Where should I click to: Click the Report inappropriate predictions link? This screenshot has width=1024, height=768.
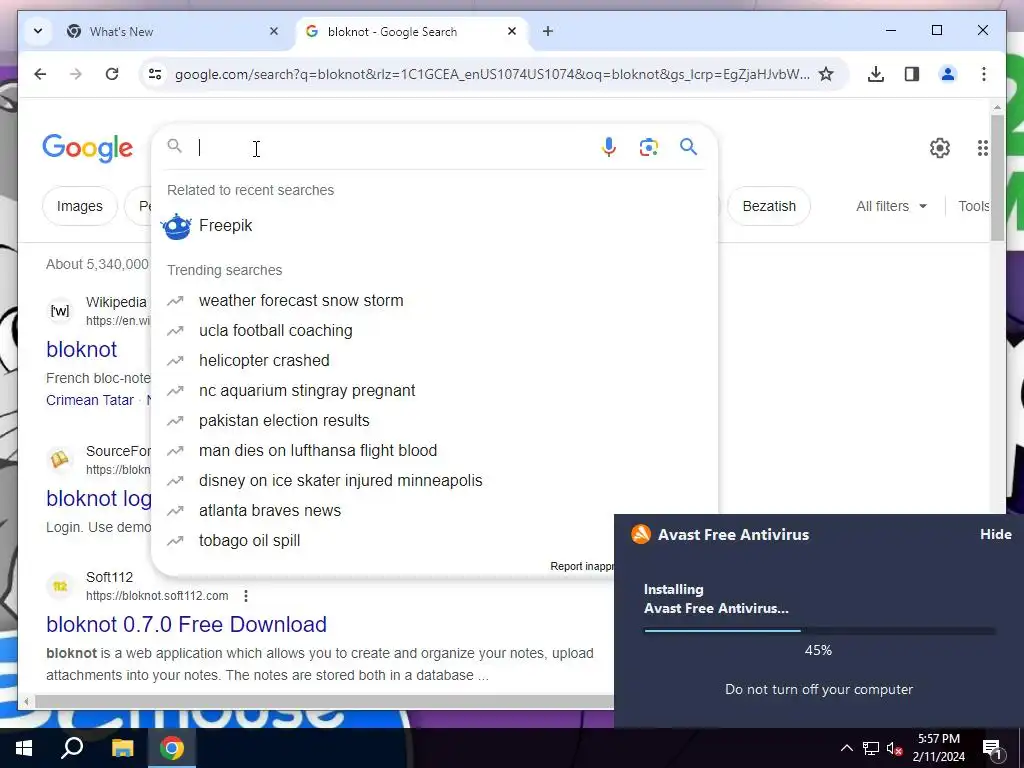(581, 566)
